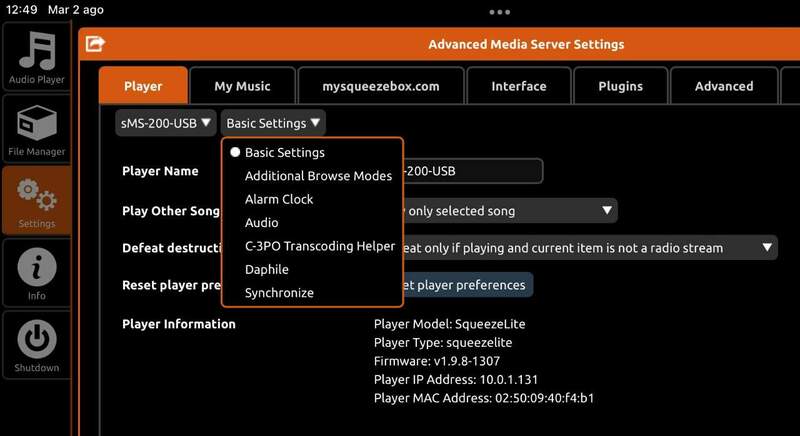Viewport: 800px width, 436px height.
Task: Click the 12:49 clock in status bar
Action: 21,10
